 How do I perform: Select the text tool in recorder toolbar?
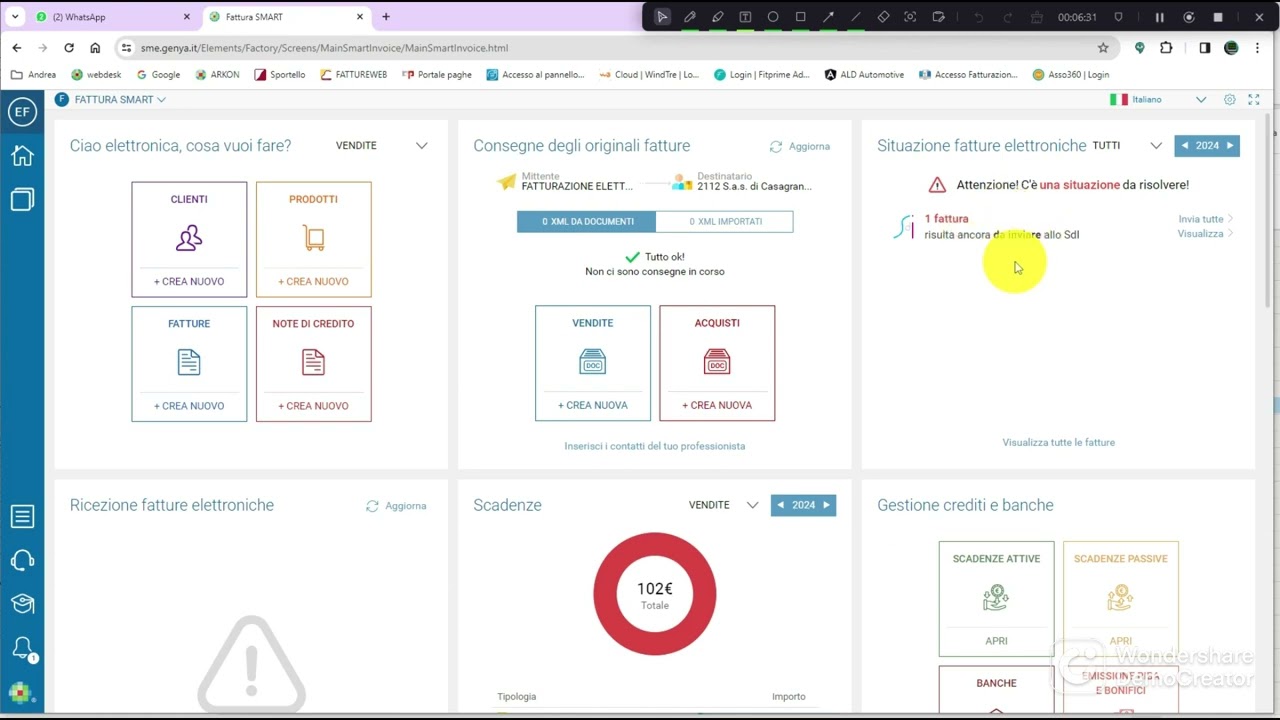coord(745,17)
